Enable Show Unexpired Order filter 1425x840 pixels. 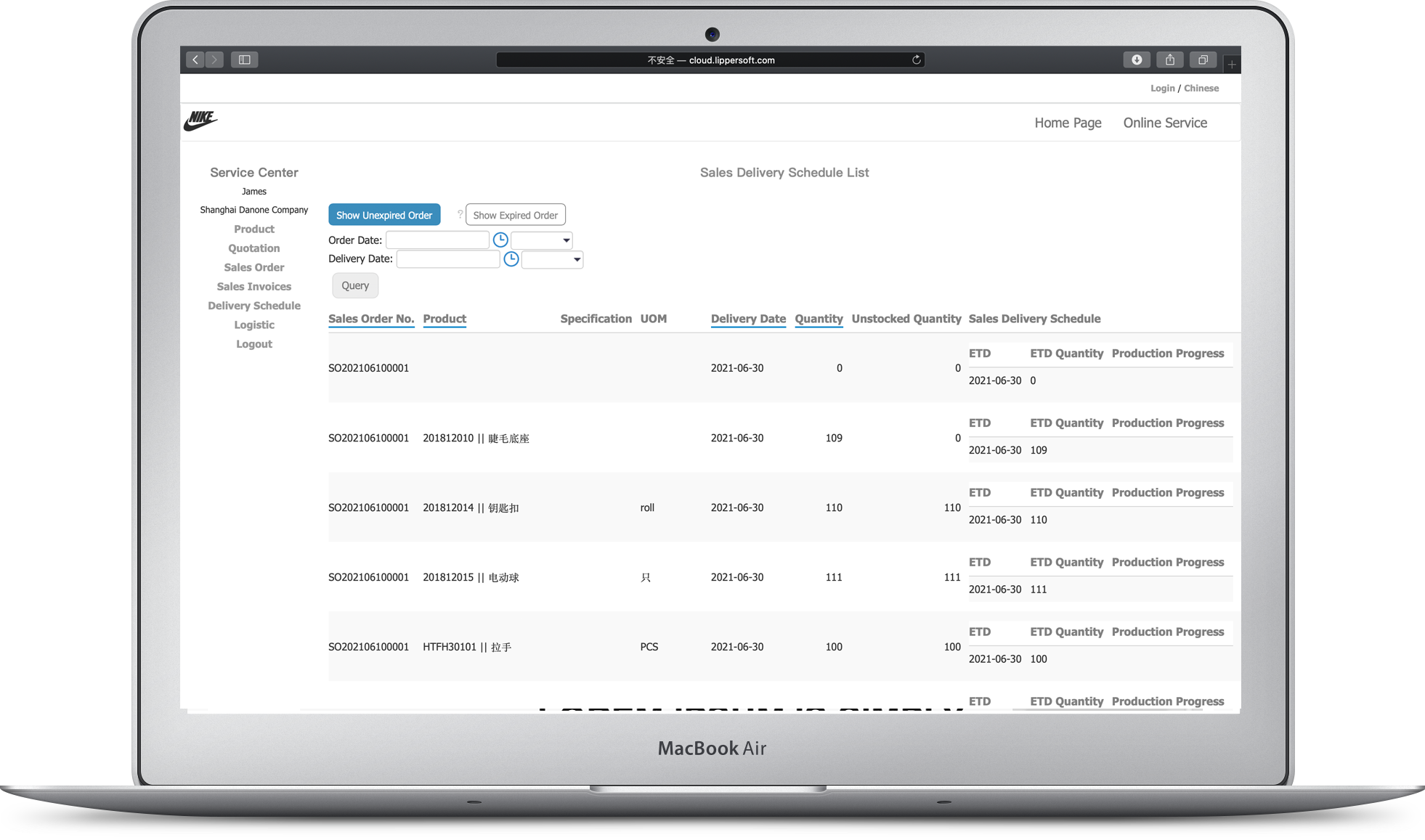384,215
